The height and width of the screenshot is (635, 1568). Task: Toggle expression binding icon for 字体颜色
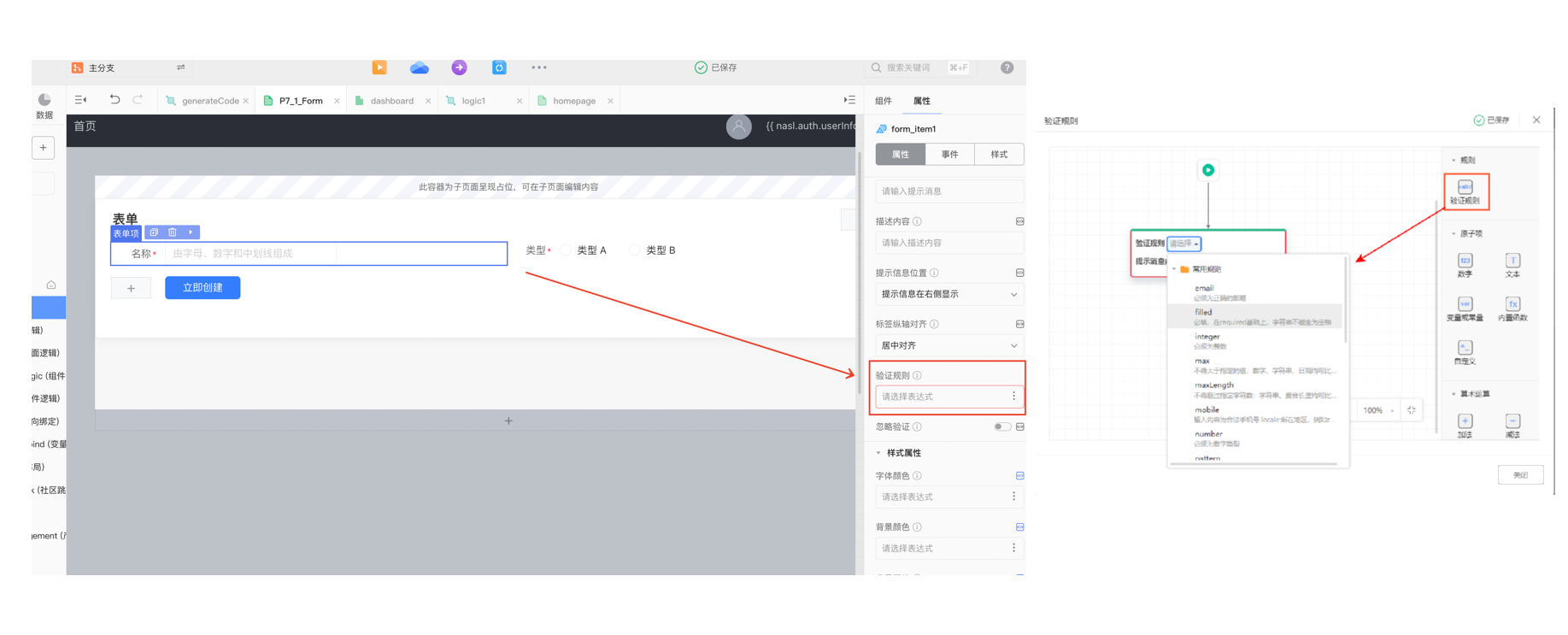coord(1019,475)
